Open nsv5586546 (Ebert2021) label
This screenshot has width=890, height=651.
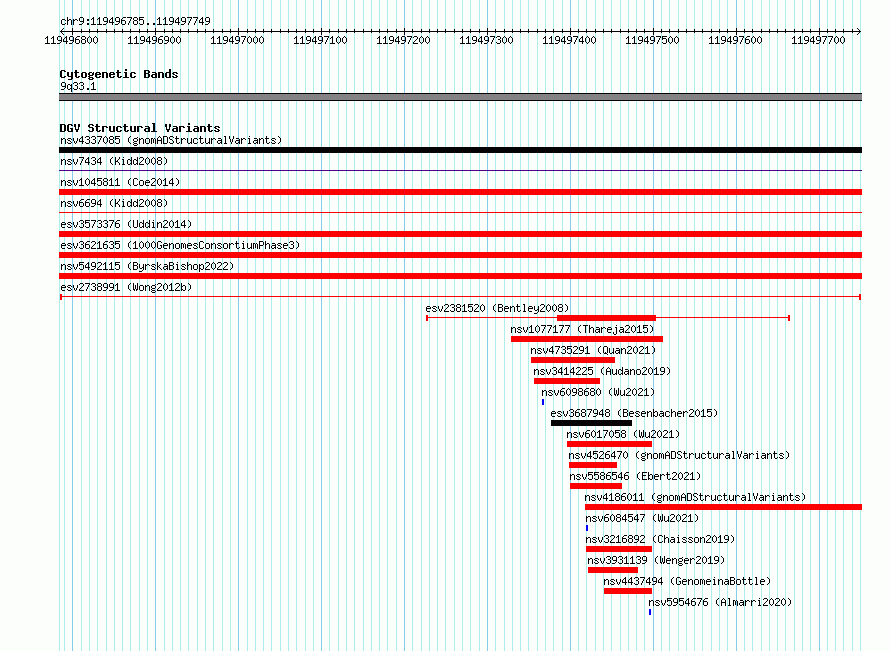pos(635,476)
